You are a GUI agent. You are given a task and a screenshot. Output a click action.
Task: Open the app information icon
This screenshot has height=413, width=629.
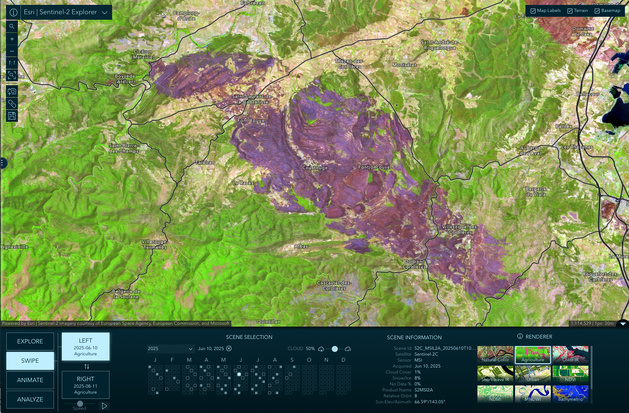tap(13, 12)
